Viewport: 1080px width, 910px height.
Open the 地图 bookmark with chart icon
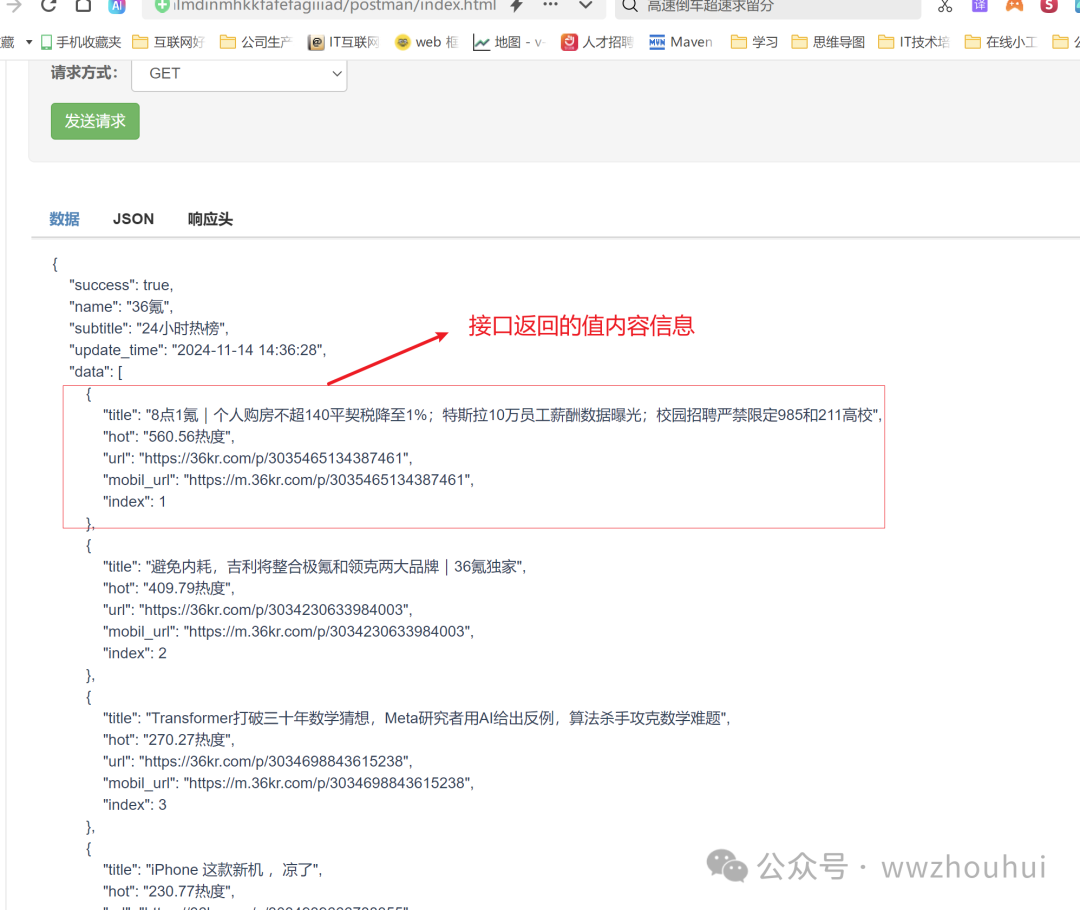tap(509, 42)
